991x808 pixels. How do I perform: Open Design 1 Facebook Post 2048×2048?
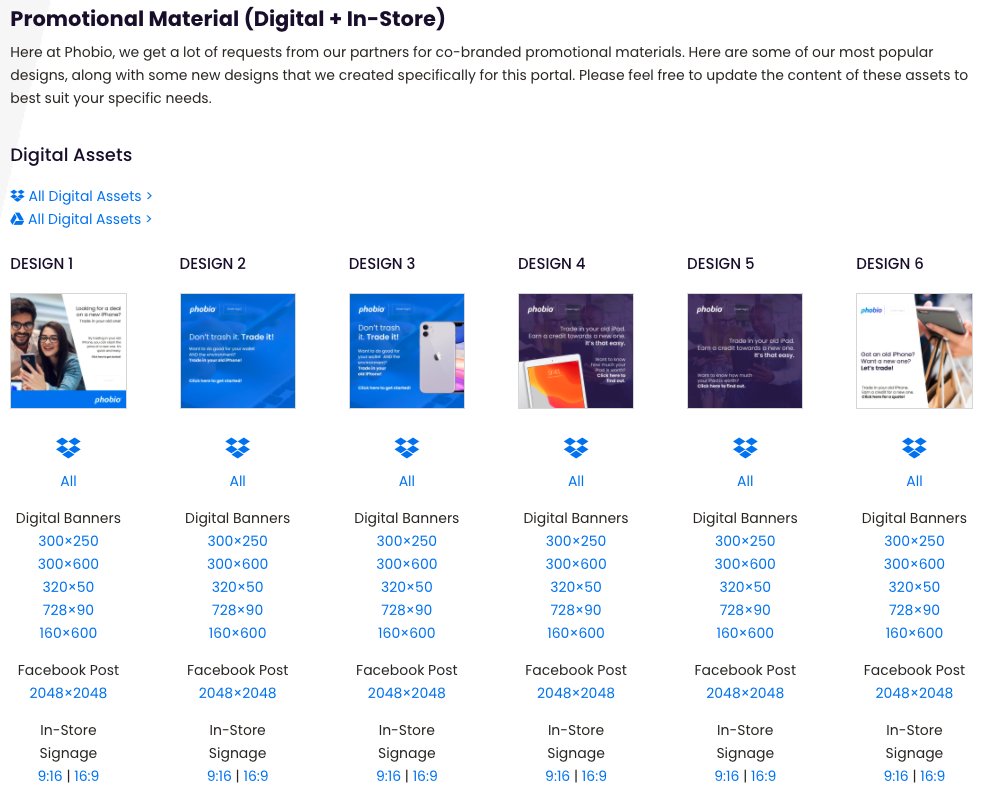(68, 693)
